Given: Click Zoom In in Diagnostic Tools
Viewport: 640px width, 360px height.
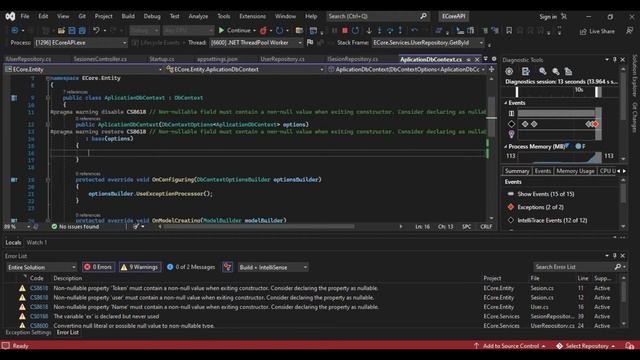Looking at the screenshot, I should click(542, 71).
